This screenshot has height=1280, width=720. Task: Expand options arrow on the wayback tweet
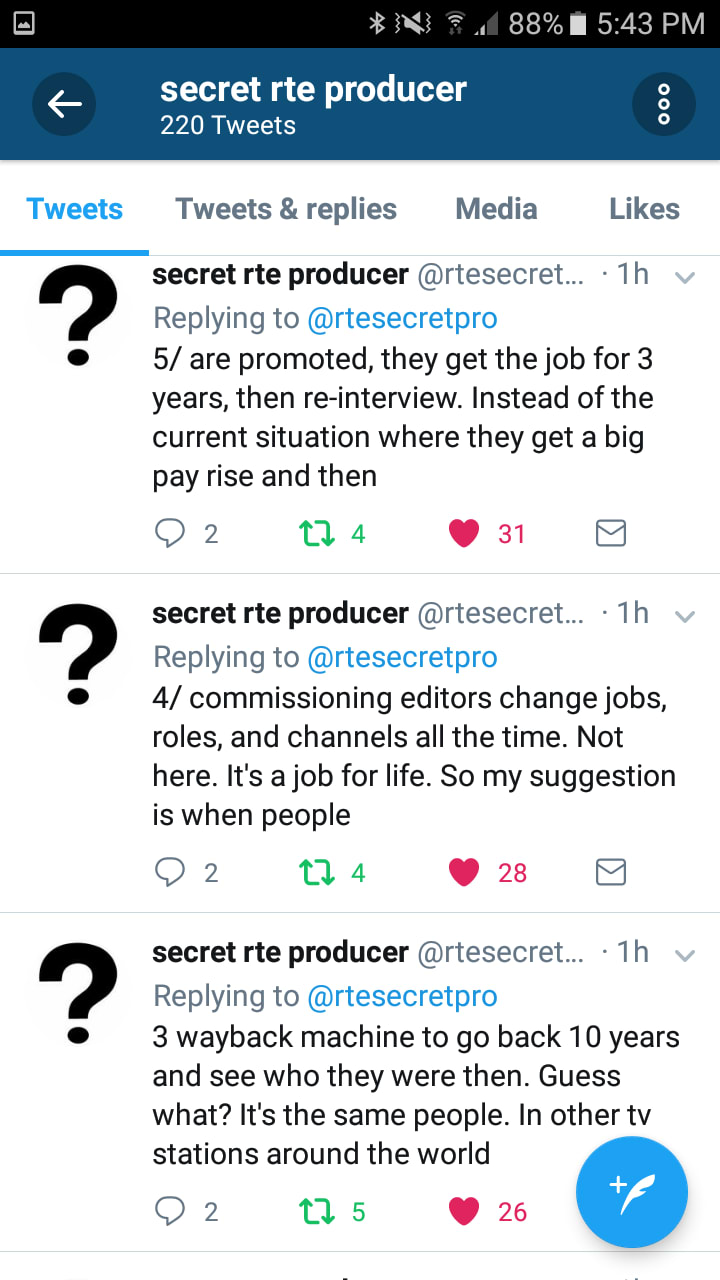pos(685,956)
